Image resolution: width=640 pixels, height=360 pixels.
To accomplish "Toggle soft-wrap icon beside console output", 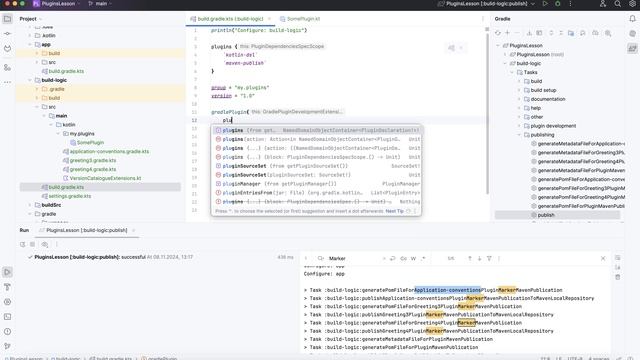I will (618, 258).
